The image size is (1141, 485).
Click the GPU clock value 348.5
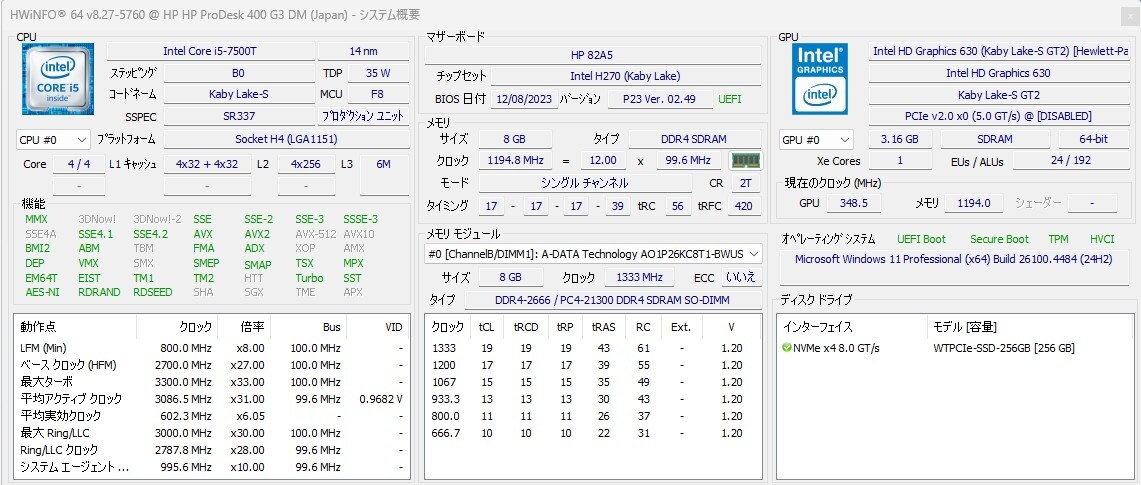click(854, 203)
